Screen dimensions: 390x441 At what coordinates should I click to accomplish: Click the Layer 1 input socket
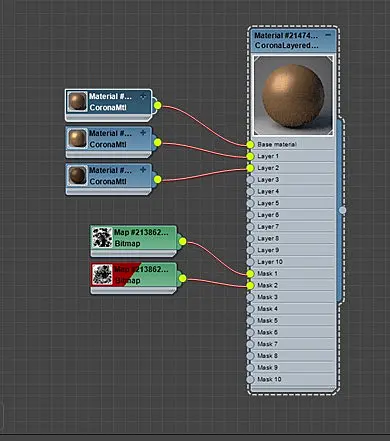point(250,156)
